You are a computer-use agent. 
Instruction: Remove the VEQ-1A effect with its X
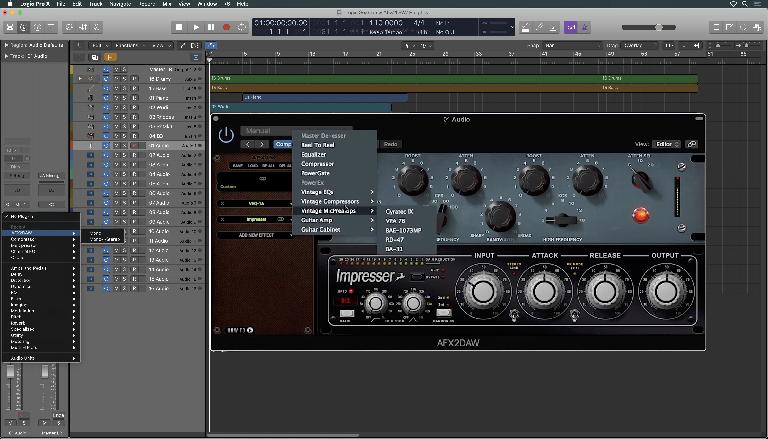coord(222,203)
